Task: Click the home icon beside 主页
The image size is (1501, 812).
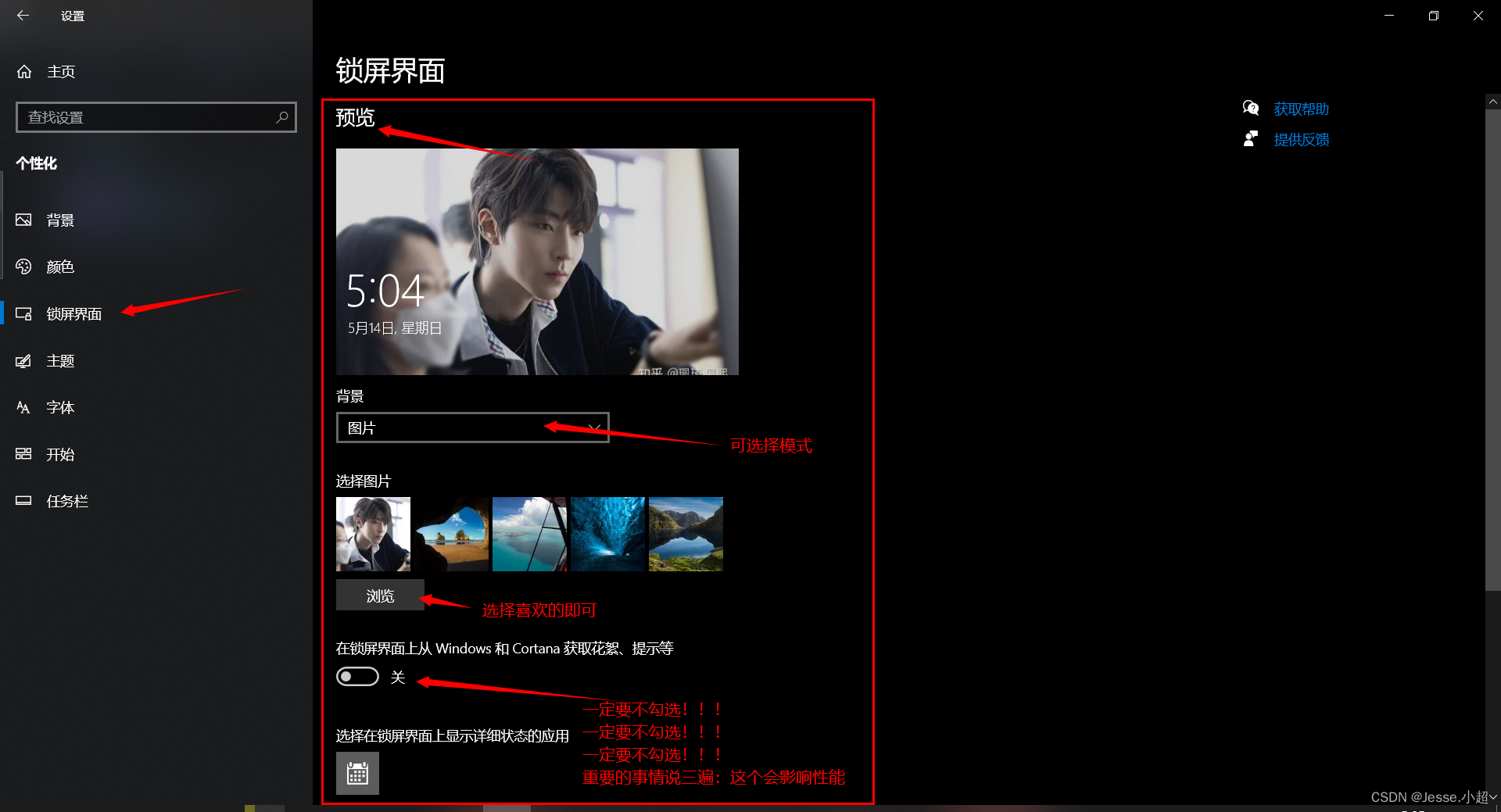Action: tap(24, 72)
